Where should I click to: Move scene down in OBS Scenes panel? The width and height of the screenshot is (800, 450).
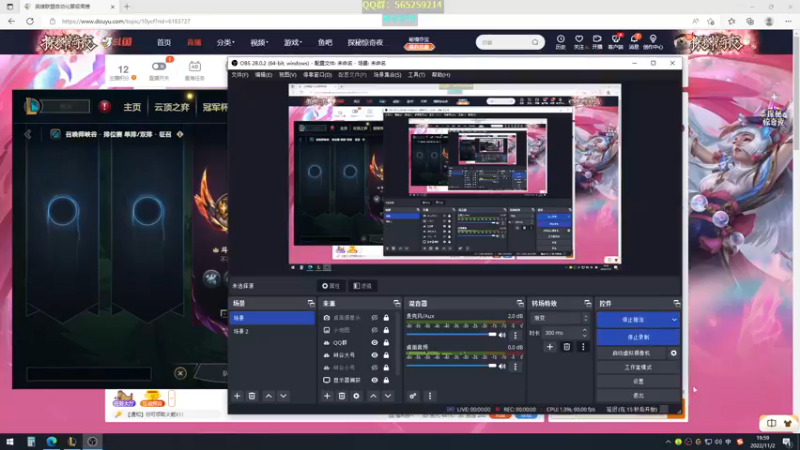pos(283,396)
